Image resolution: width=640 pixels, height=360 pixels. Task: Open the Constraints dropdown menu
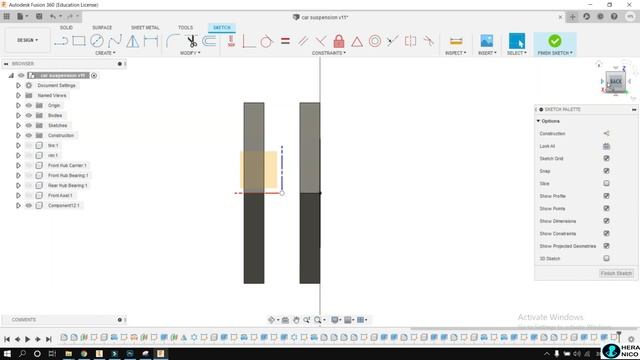coord(329,53)
